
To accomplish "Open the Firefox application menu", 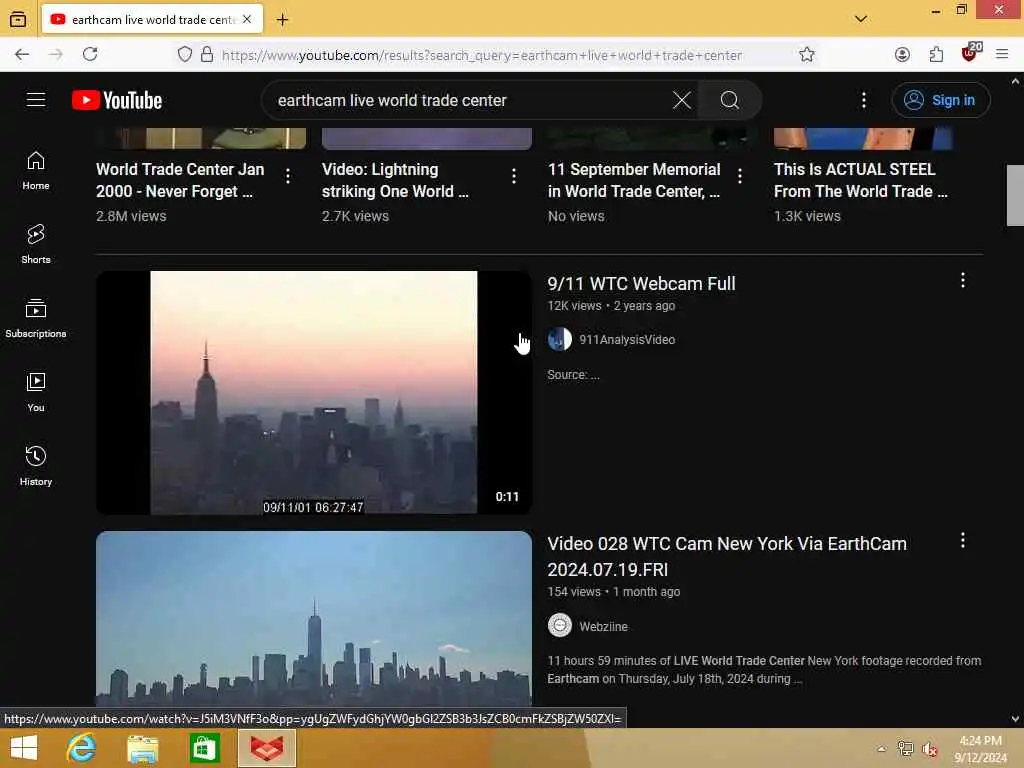I will (x=1002, y=54).
